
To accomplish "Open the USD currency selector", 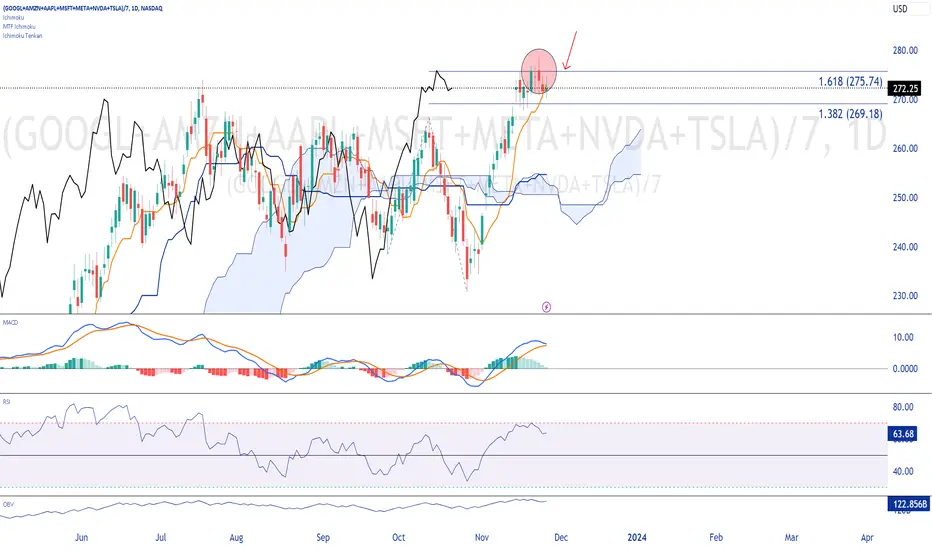I will pyautogui.click(x=900, y=9).
